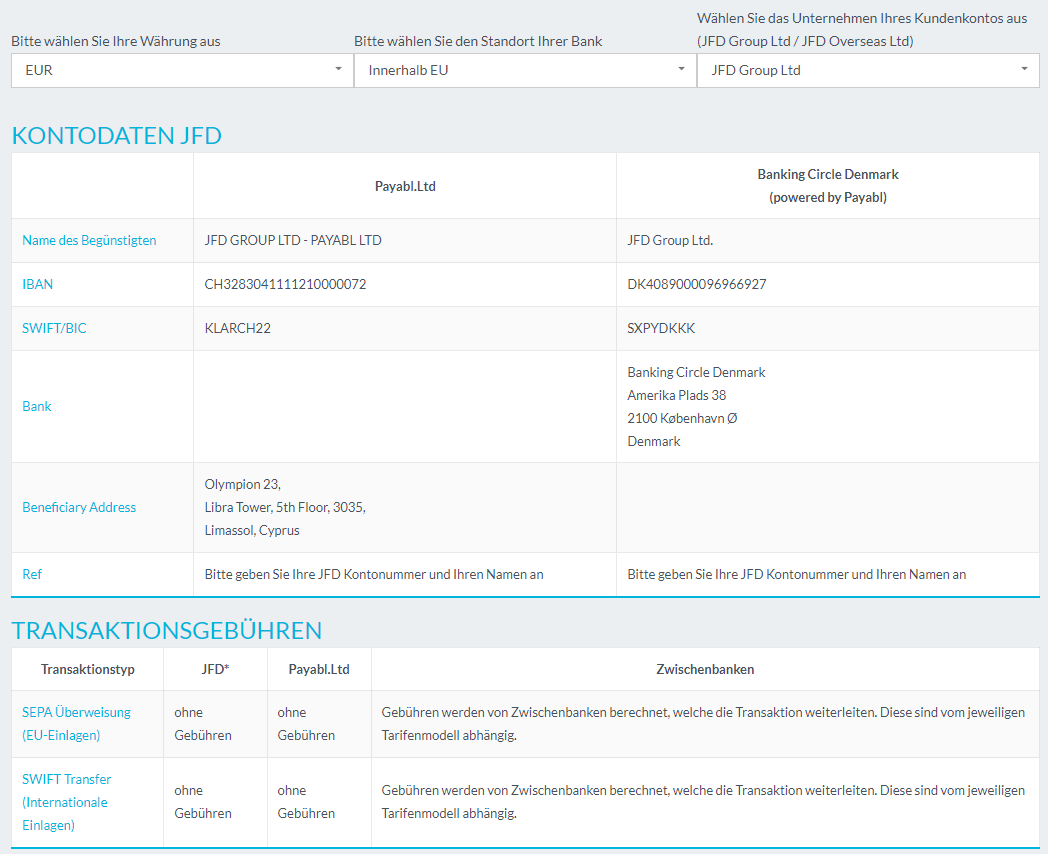Click the Libra Tower beneficiary address
The width and height of the screenshot is (1048, 854).
285,507
